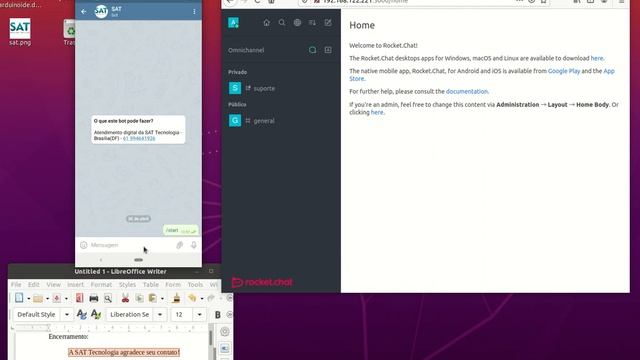This screenshot has height=360, width=640.
Task: Toggle Bold formatting in Writer
Action: tap(218, 315)
